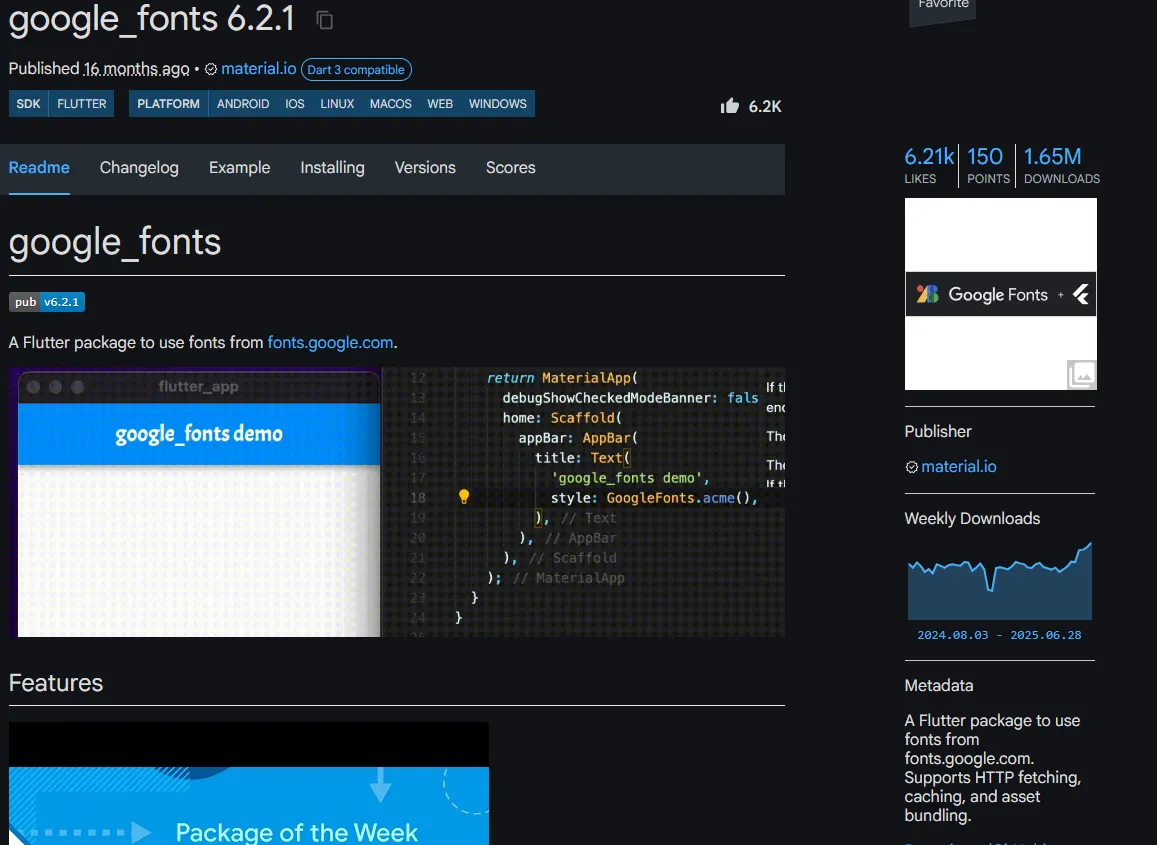The height and width of the screenshot is (845, 1157).
Task: Click the verified badge under the Publisher heading
Action: click(911, 467)
